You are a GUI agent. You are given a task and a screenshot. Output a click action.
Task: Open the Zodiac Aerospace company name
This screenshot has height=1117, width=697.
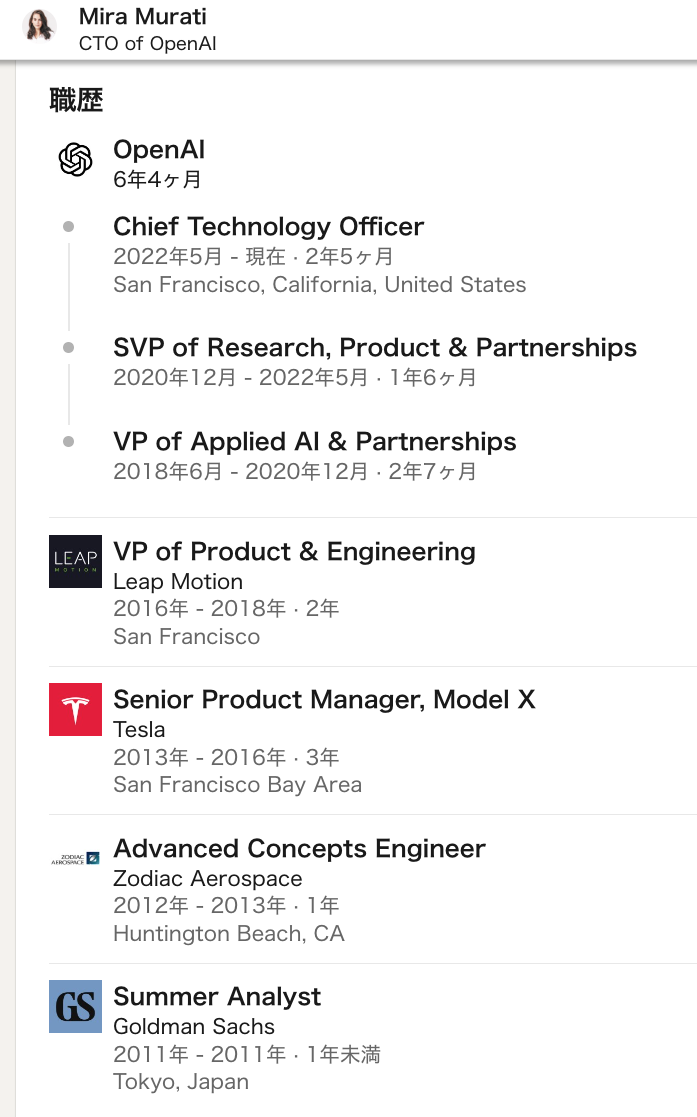207,879
